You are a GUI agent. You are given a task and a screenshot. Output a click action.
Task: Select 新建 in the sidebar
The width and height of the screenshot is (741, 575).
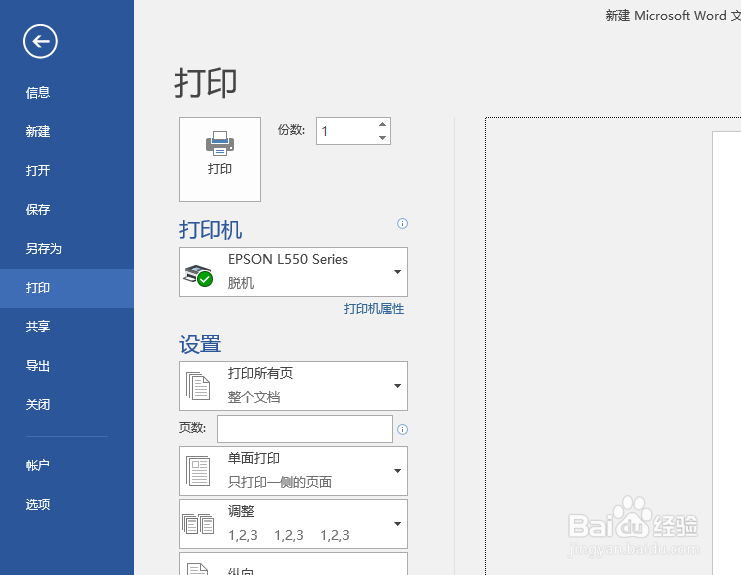point(38,131)
